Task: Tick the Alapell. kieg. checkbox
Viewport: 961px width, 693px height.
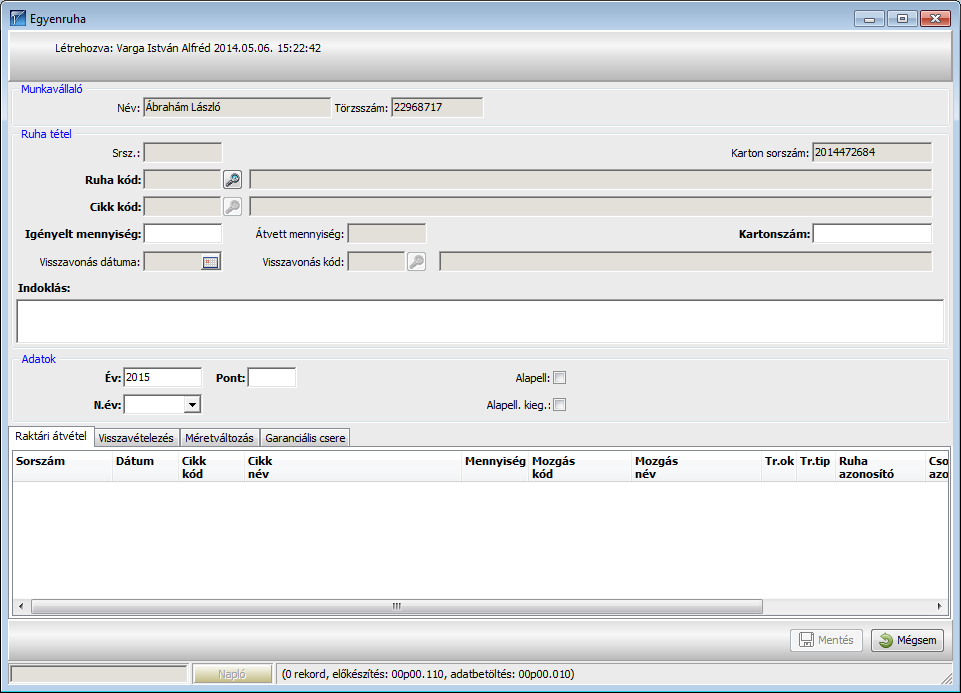Action: coord(560,404)
